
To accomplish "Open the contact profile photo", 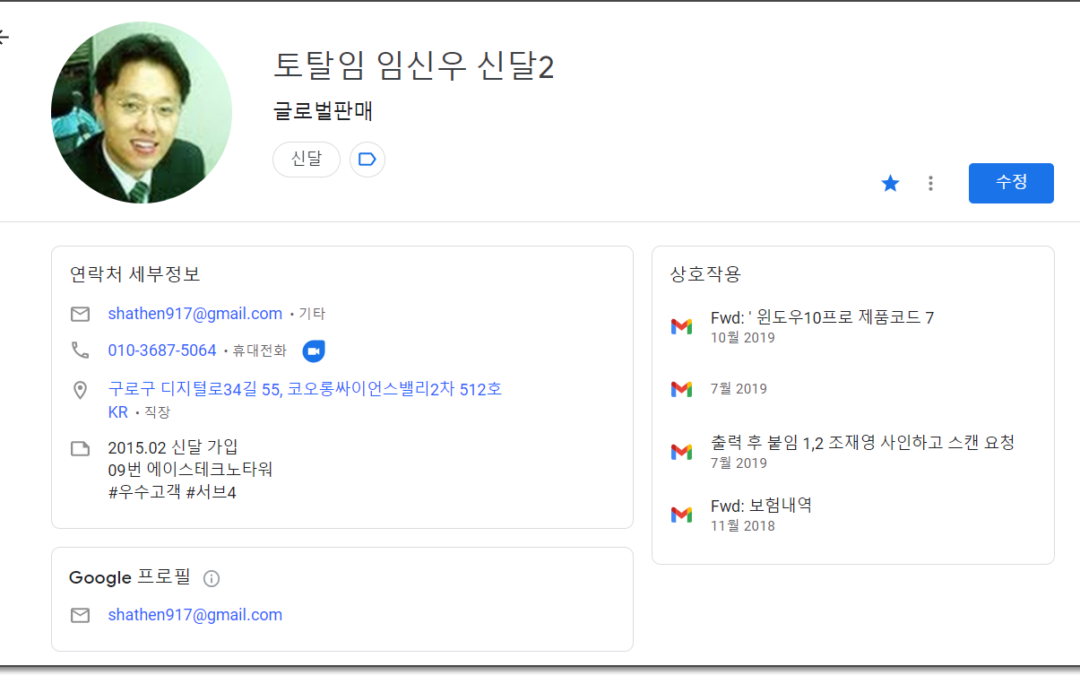I will pyautogui.click(x=141, y=112).
